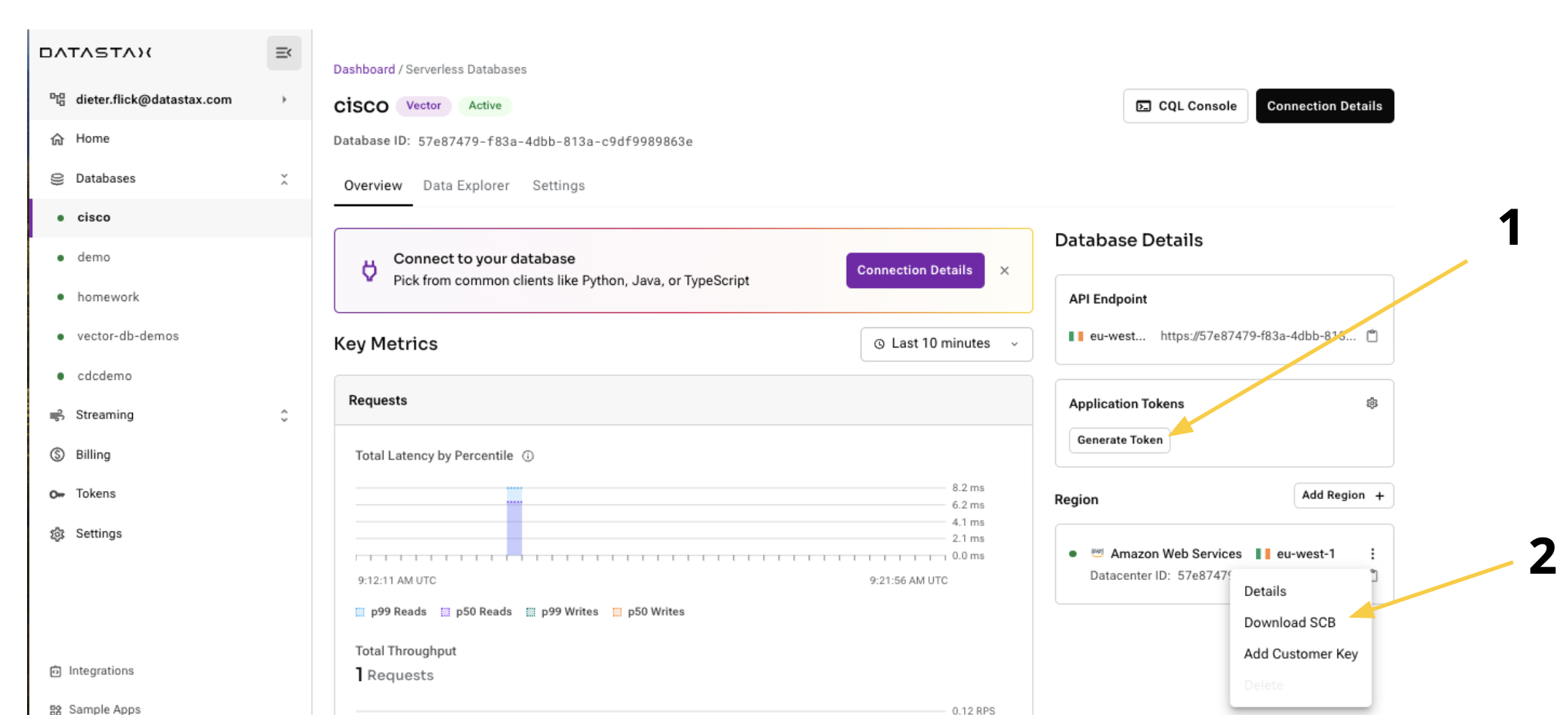Click the Requests panel header
The height and width of the screenshot is (715, 1568).
[x=683, y=400]
